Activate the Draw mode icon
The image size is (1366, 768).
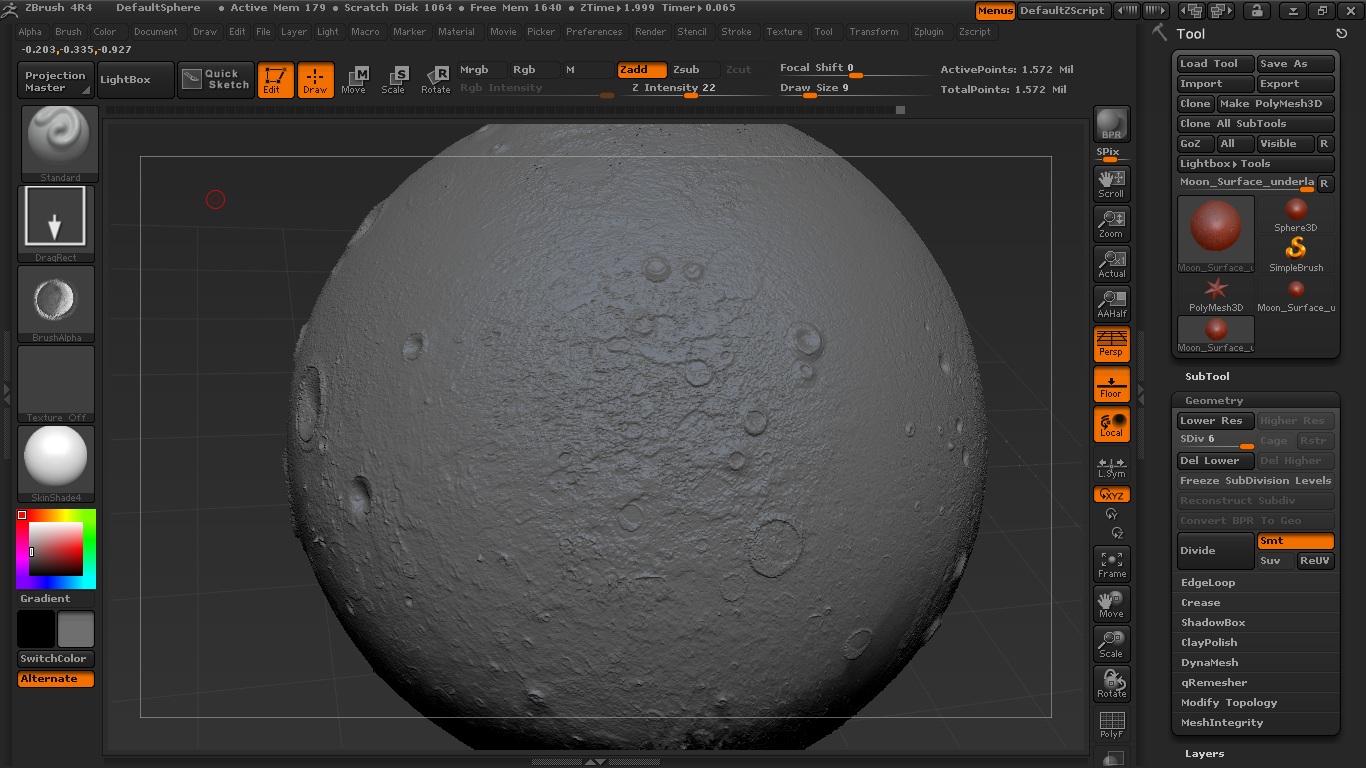315,81
